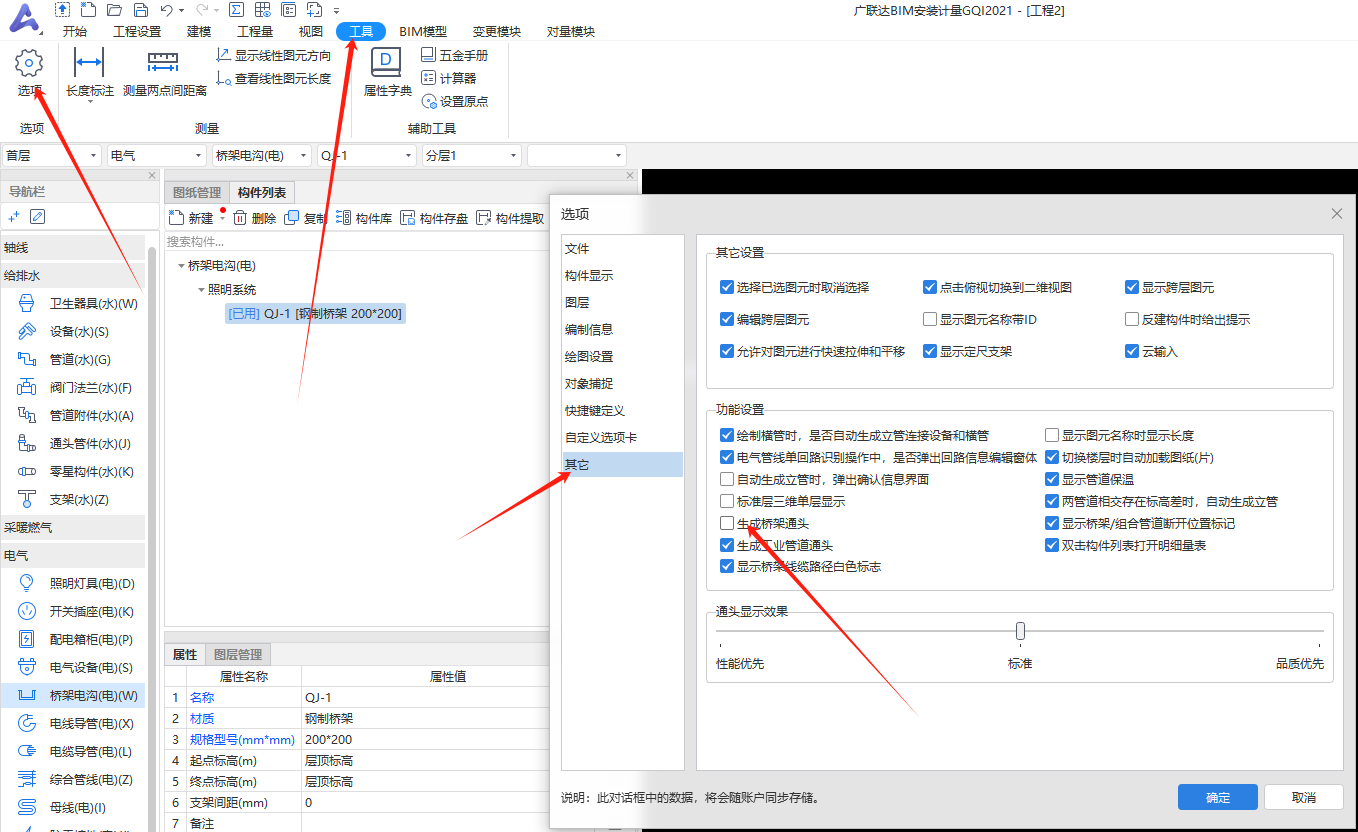Collapse the 照明系统 tree node
1358x832 pixels.
(x=201, y=290)
